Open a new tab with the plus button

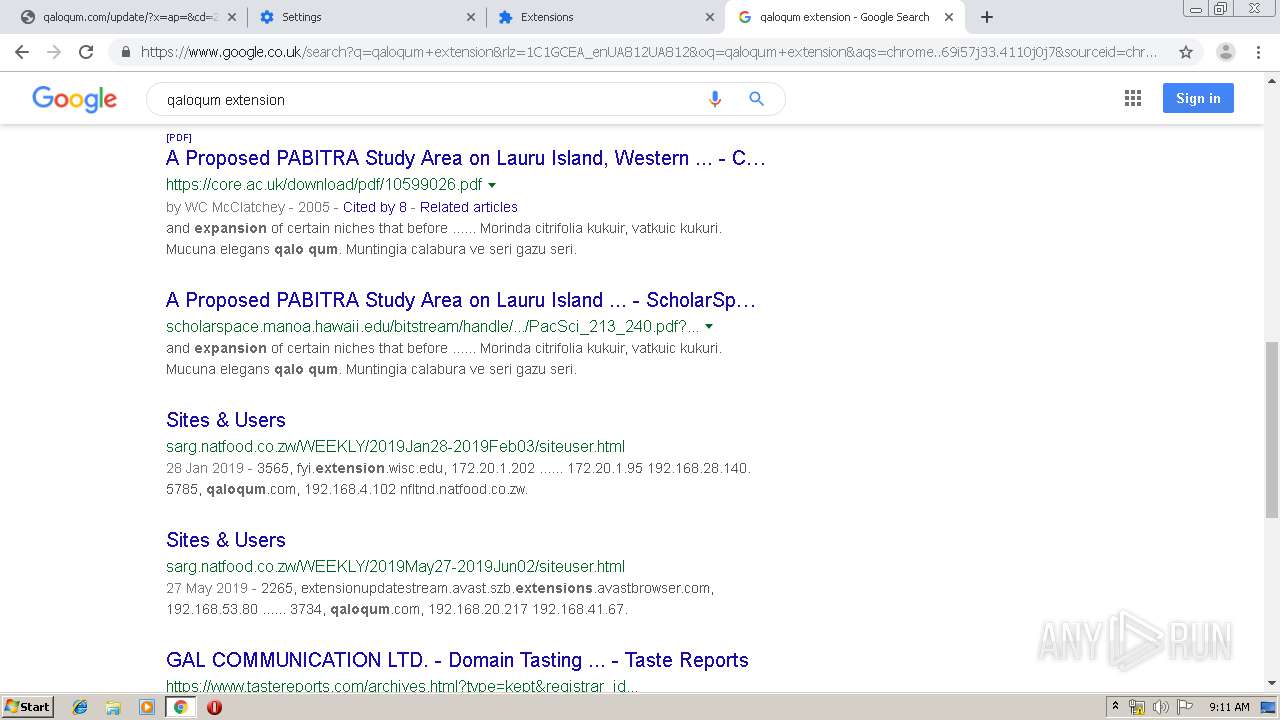point(987,17)
